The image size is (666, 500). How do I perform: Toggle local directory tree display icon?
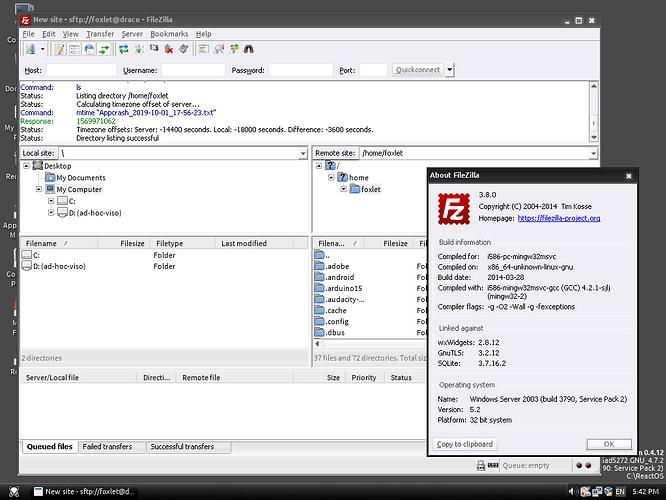(74, 49)
